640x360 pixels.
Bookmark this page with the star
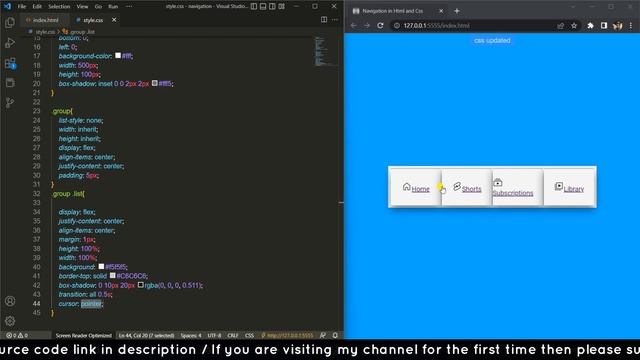point(574,25)
